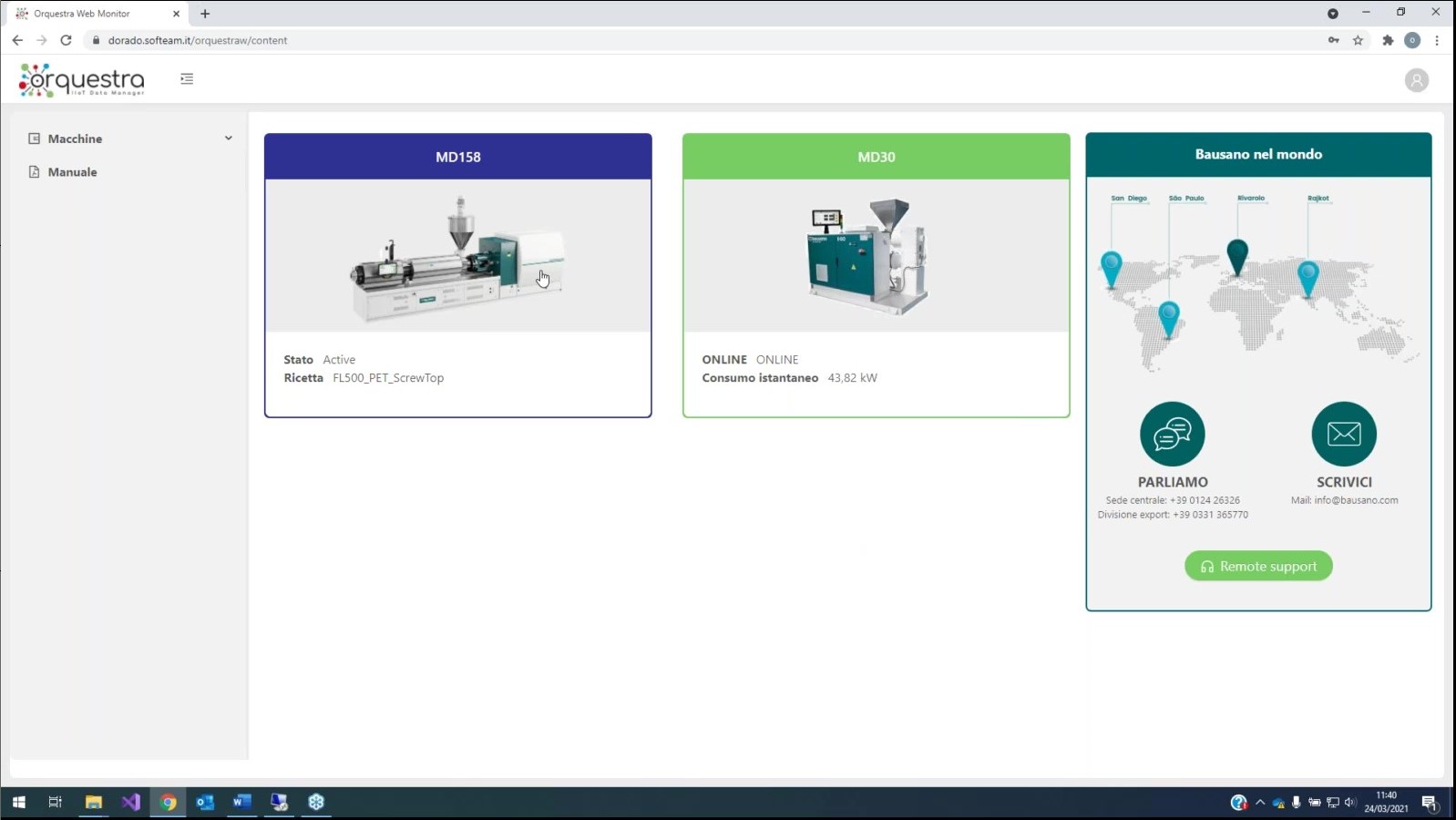Open the browser extensions puzzle icon
Screen dimensions: 1456x820
tap(1388, 40)
